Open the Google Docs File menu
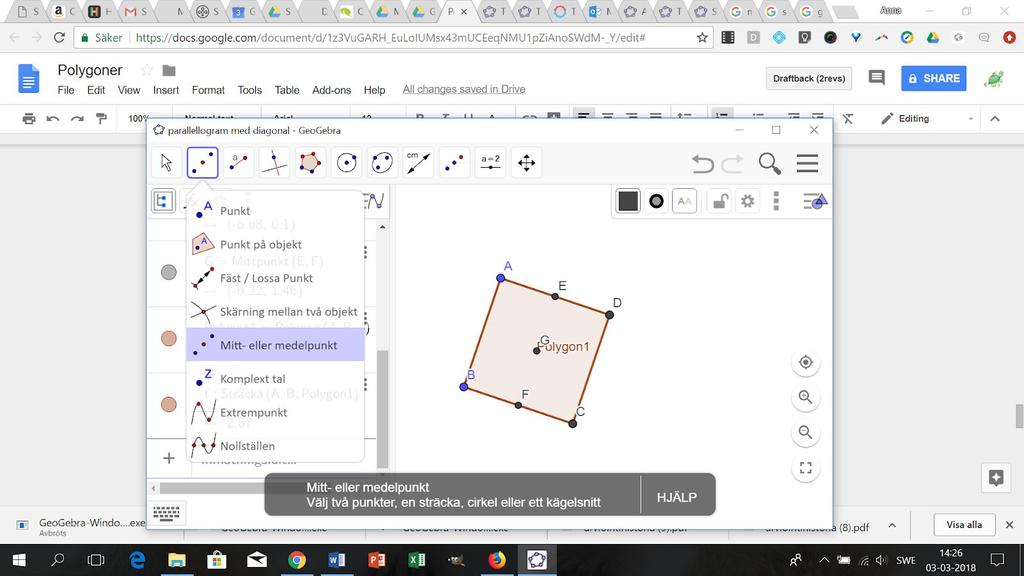This screenshot has height=576, width=1024. pos(66,90)
